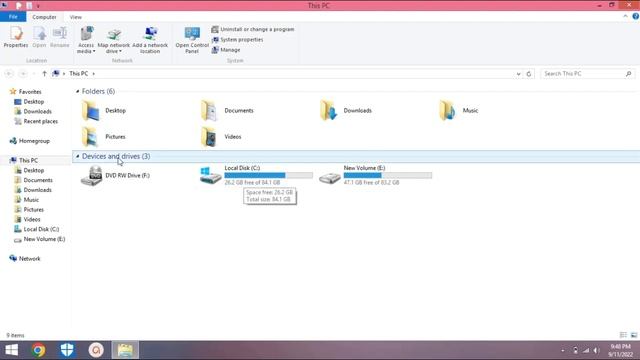The width and height of the screenshot is (640, 360).
Task: Refresh the This PC view
Action: point(529,74)
